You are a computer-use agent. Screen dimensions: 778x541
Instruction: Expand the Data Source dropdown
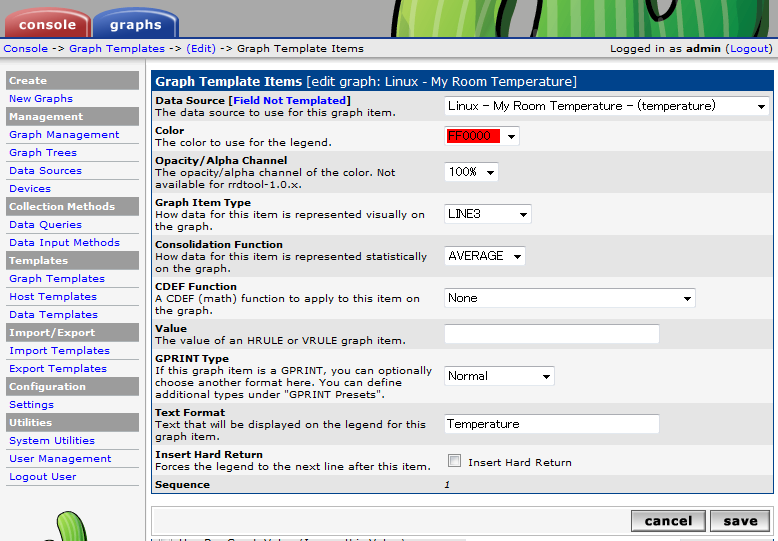coord(606,106)
